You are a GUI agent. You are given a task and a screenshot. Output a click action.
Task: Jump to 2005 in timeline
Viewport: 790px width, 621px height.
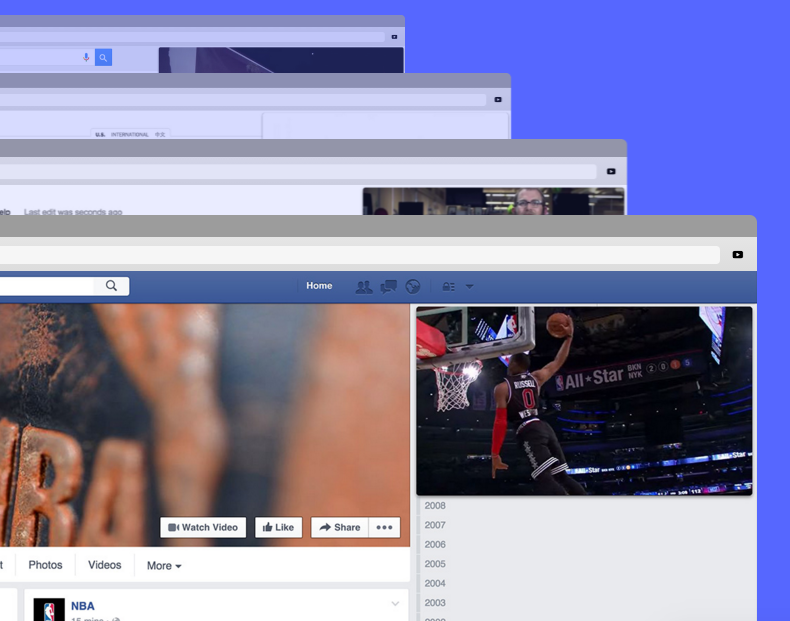tap(435, 564)
